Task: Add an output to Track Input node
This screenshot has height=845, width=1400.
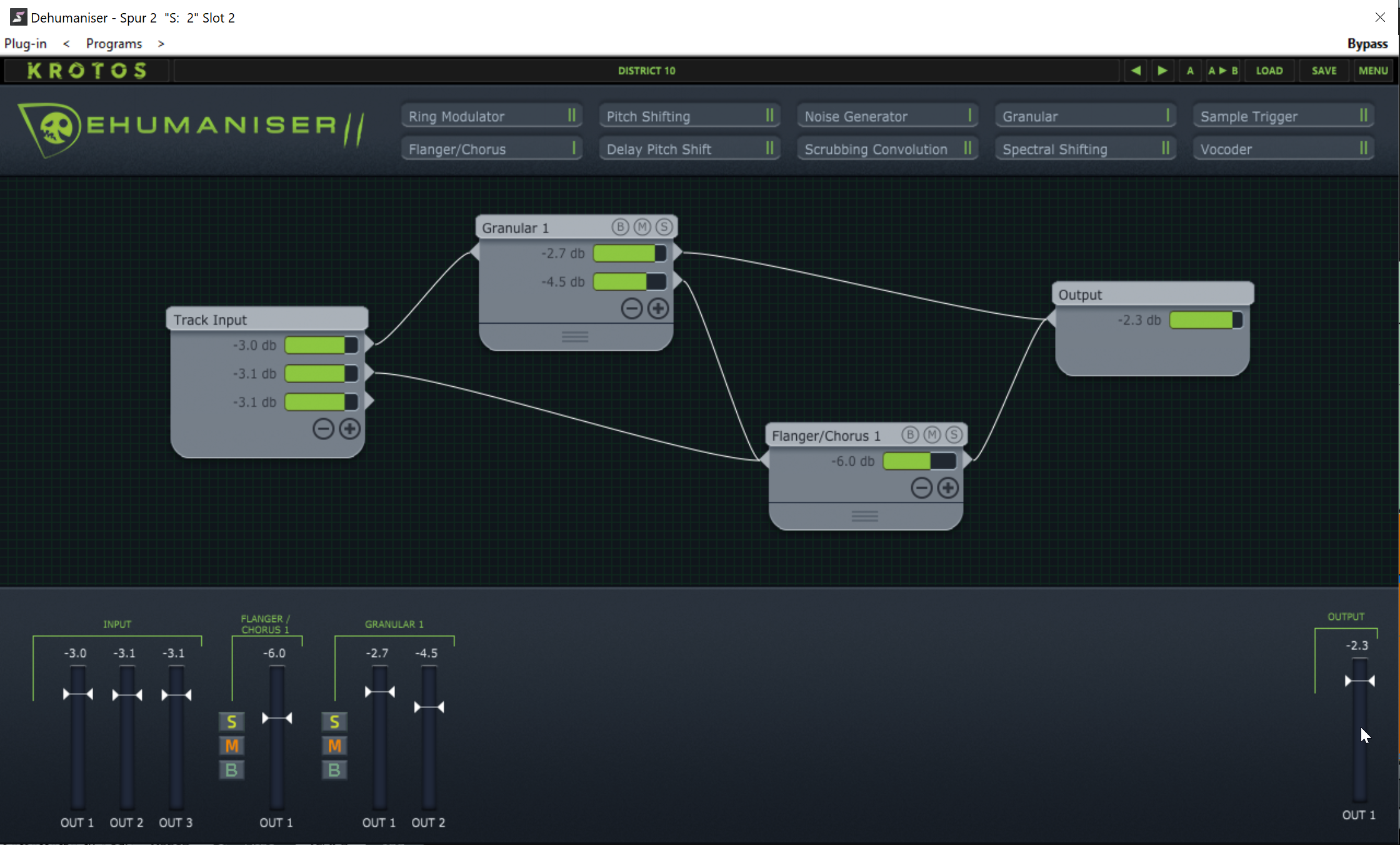Action: click(349, 429)
